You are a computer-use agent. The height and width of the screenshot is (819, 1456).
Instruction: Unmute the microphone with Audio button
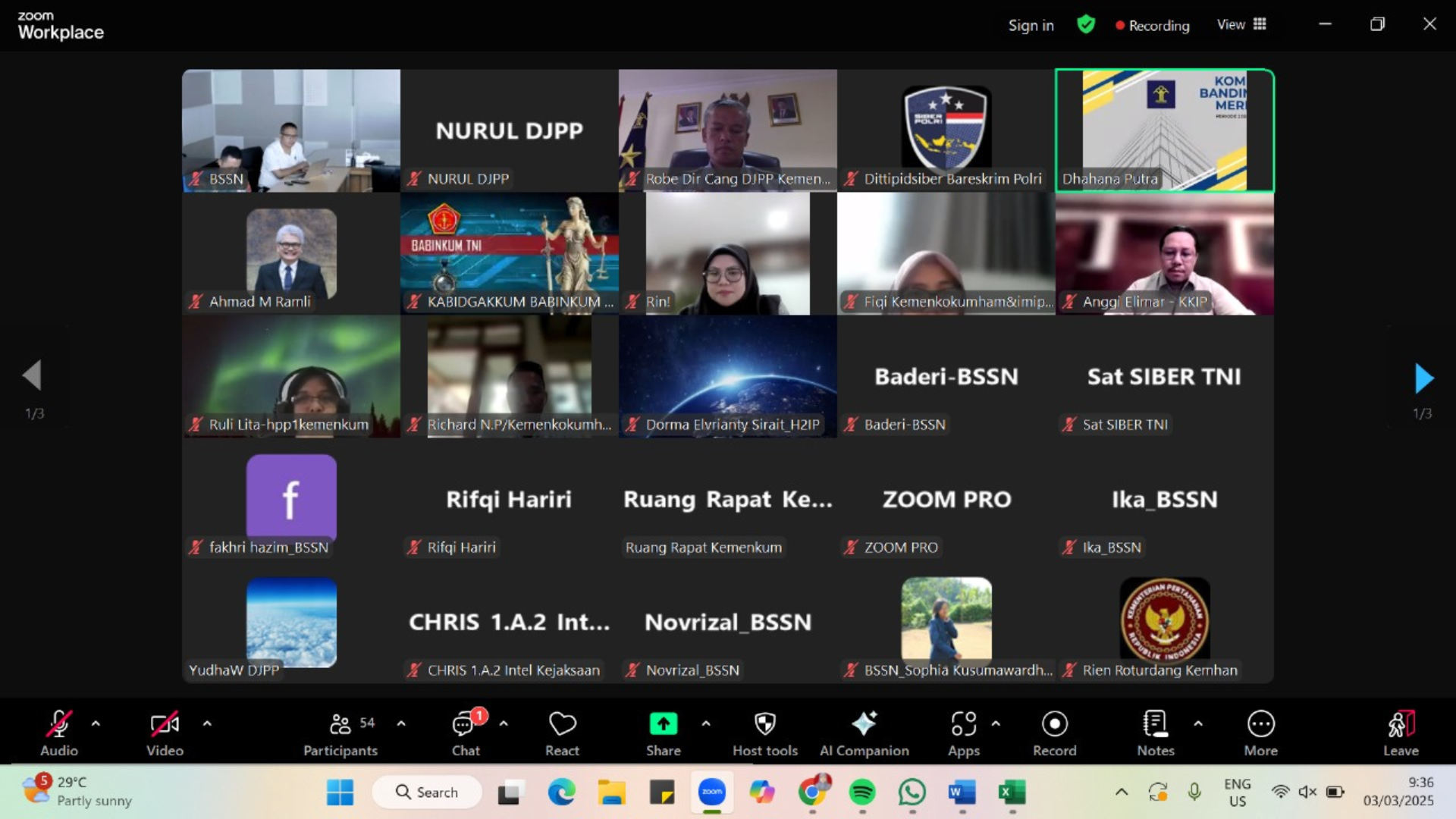[59, 733]
